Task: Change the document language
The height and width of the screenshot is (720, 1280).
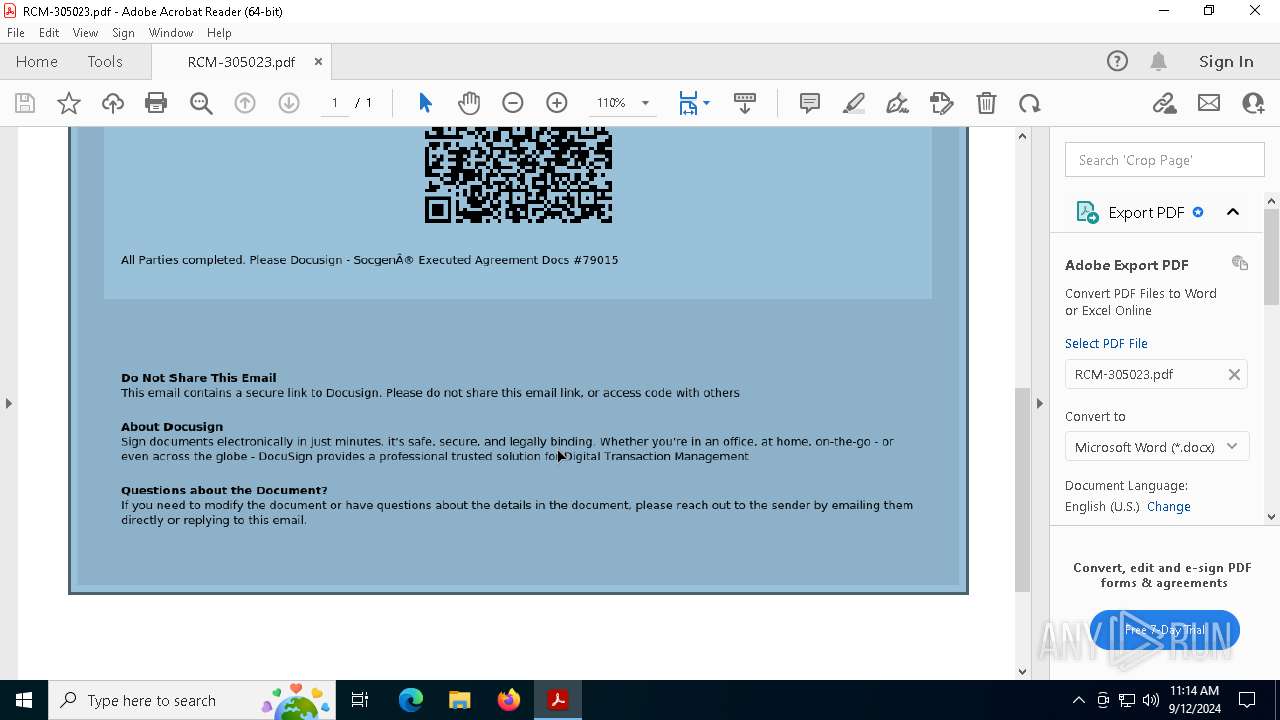Action: click(x=1169, y=506)
